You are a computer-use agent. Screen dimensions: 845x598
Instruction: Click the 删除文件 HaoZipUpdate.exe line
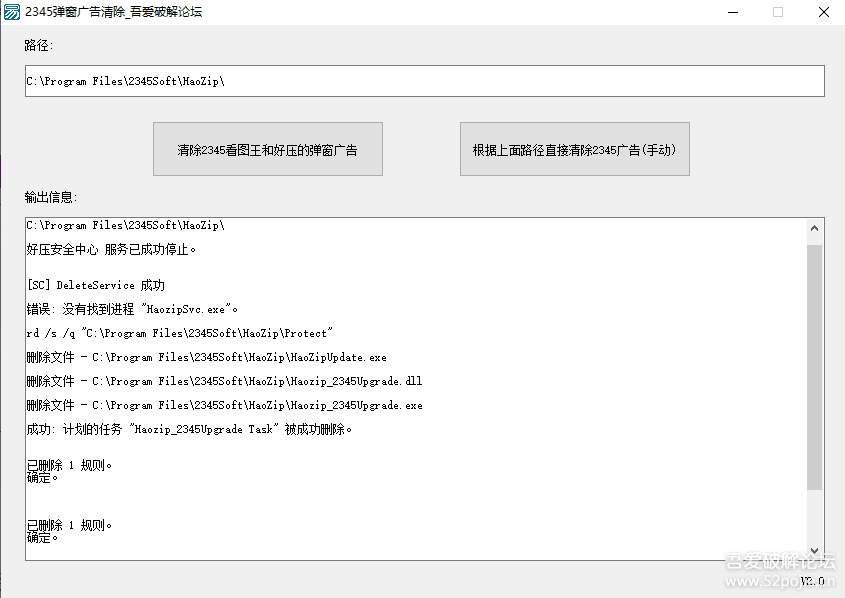206,357
